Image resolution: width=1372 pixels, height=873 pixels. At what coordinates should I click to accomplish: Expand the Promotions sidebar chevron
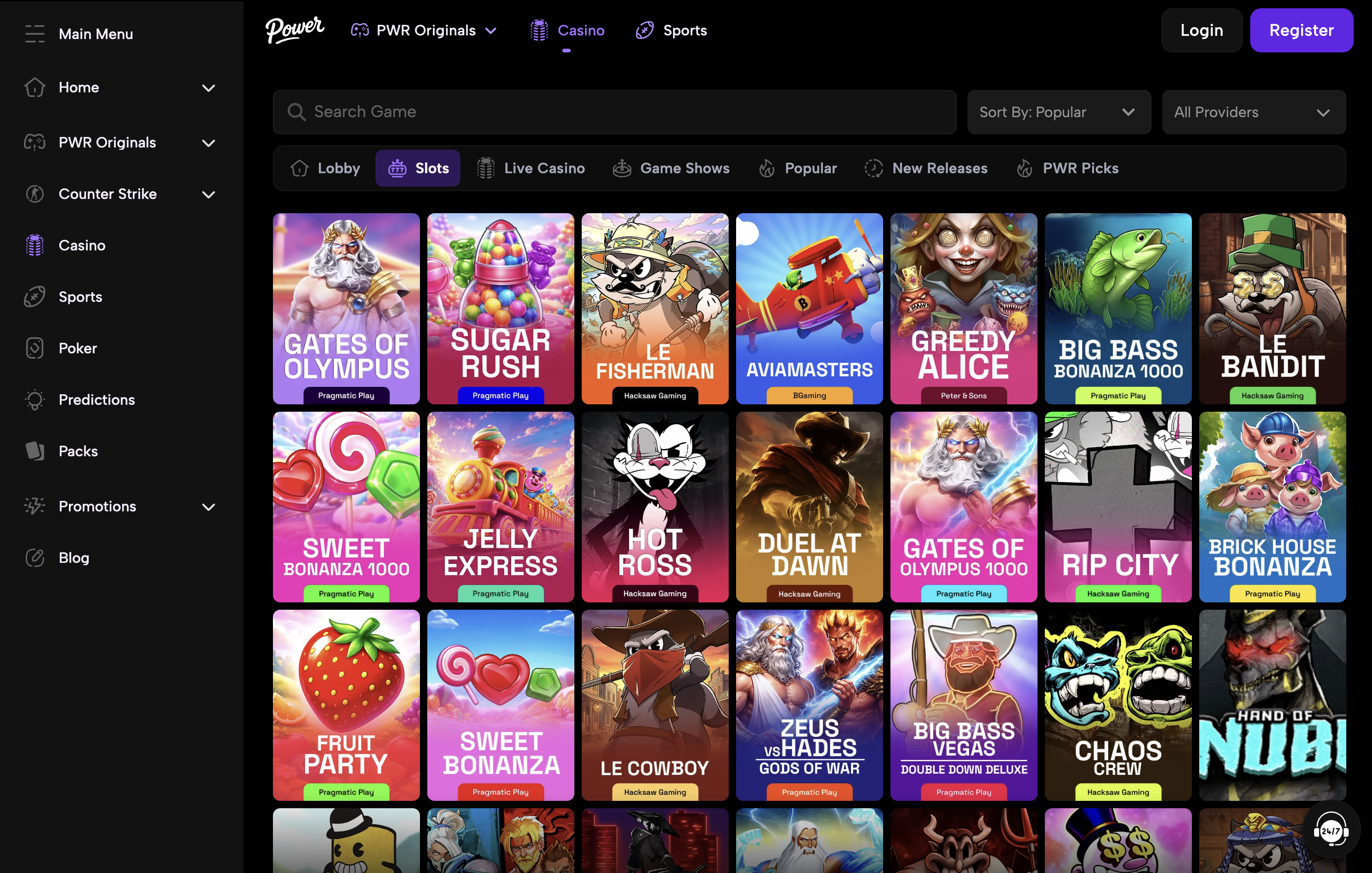click(x=209, y=507)
